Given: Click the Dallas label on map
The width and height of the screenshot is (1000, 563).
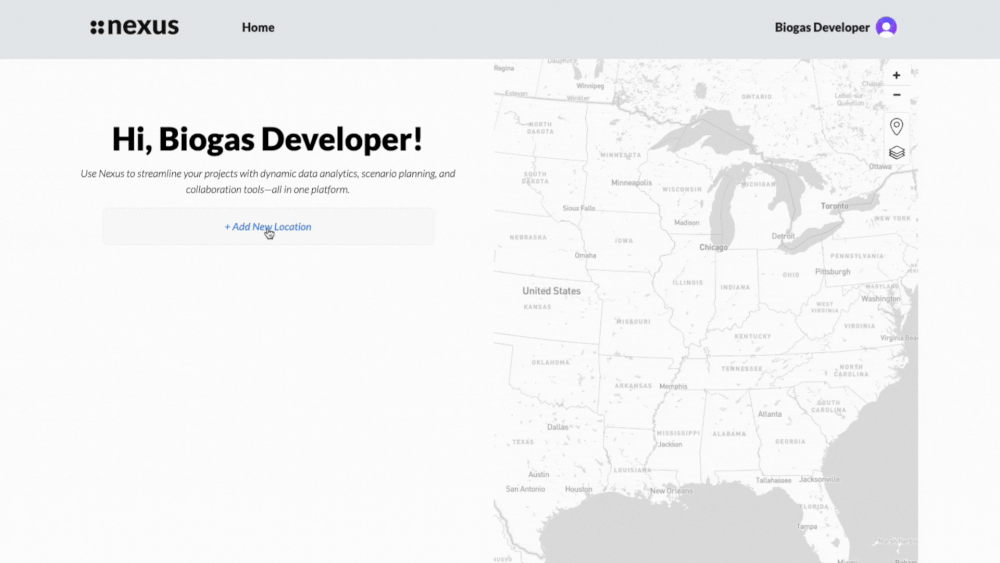Looking at the screenshot, I should click(x=557, y=427).
